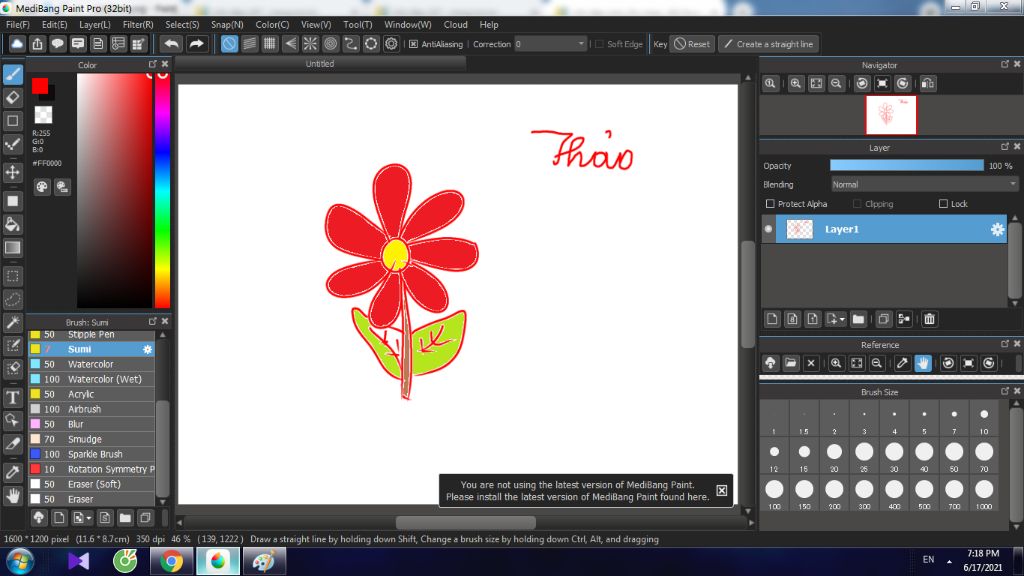Click the cloud save icon in toolbar
The height and width of the screenshot is (576, 1024).
[x=17, y=44]
